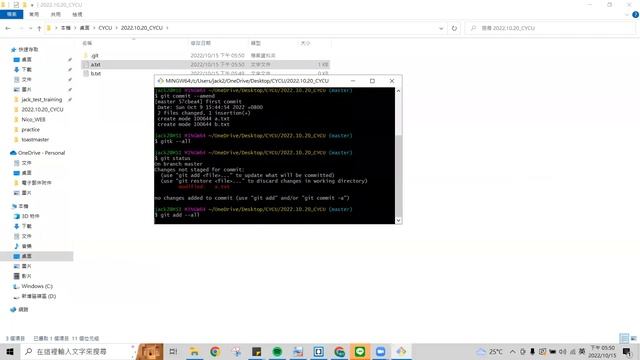Open address bar history dropdown
Screen dimensions: 640x360
tap(441, 28)
